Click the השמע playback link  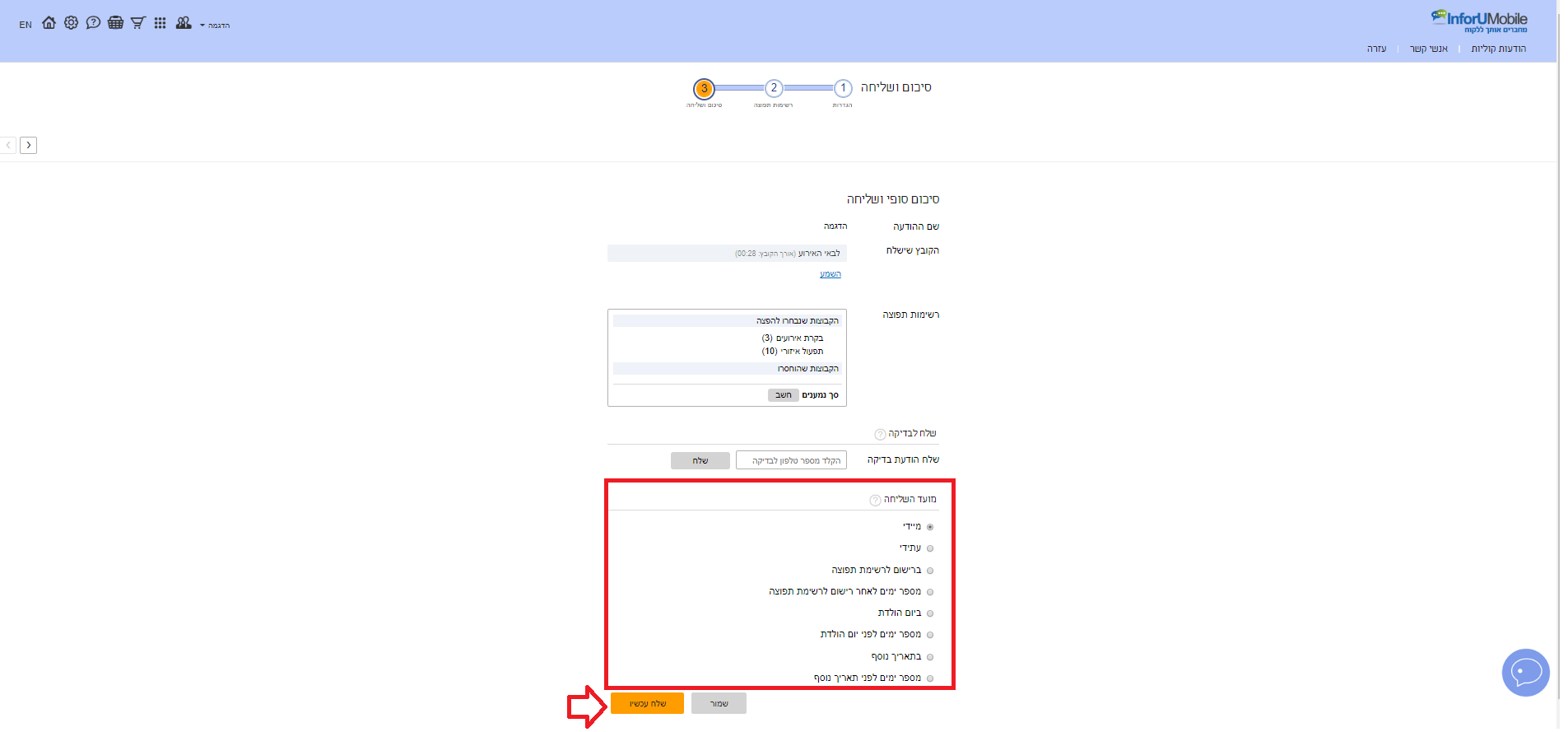pos(830,274)
